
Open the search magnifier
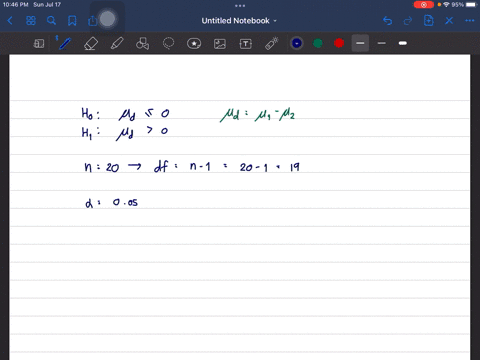click(51, 21)
